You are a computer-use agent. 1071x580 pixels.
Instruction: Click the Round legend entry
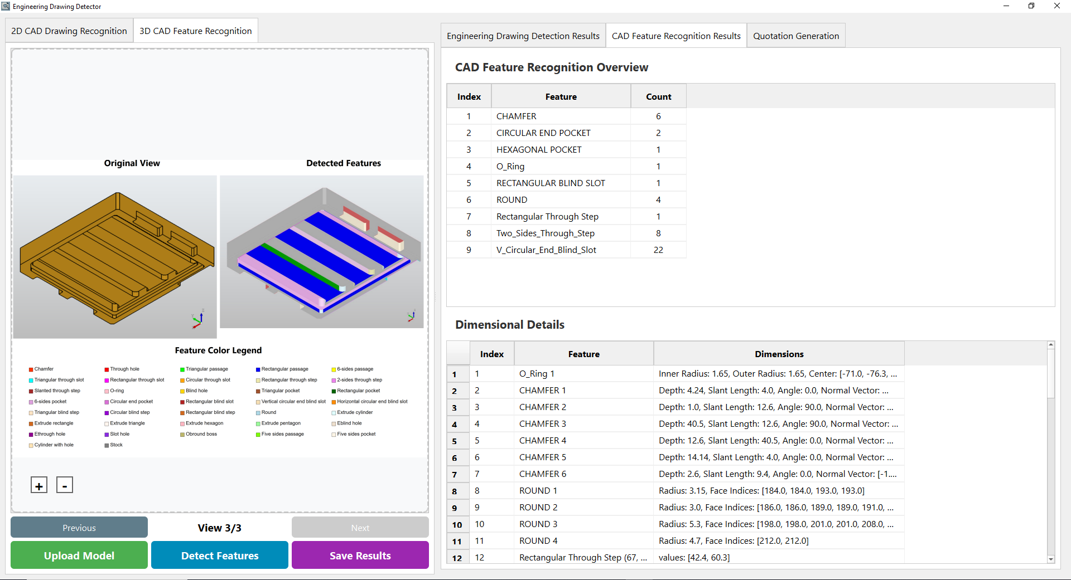[x=266, y=413]
